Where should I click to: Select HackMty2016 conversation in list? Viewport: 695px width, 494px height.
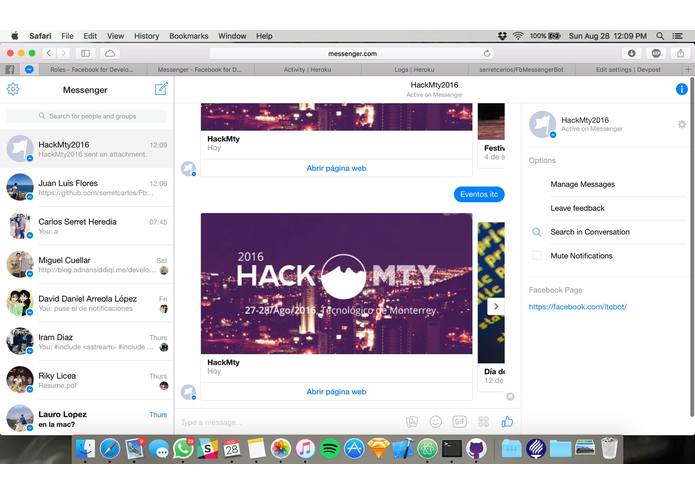[87, 149]
